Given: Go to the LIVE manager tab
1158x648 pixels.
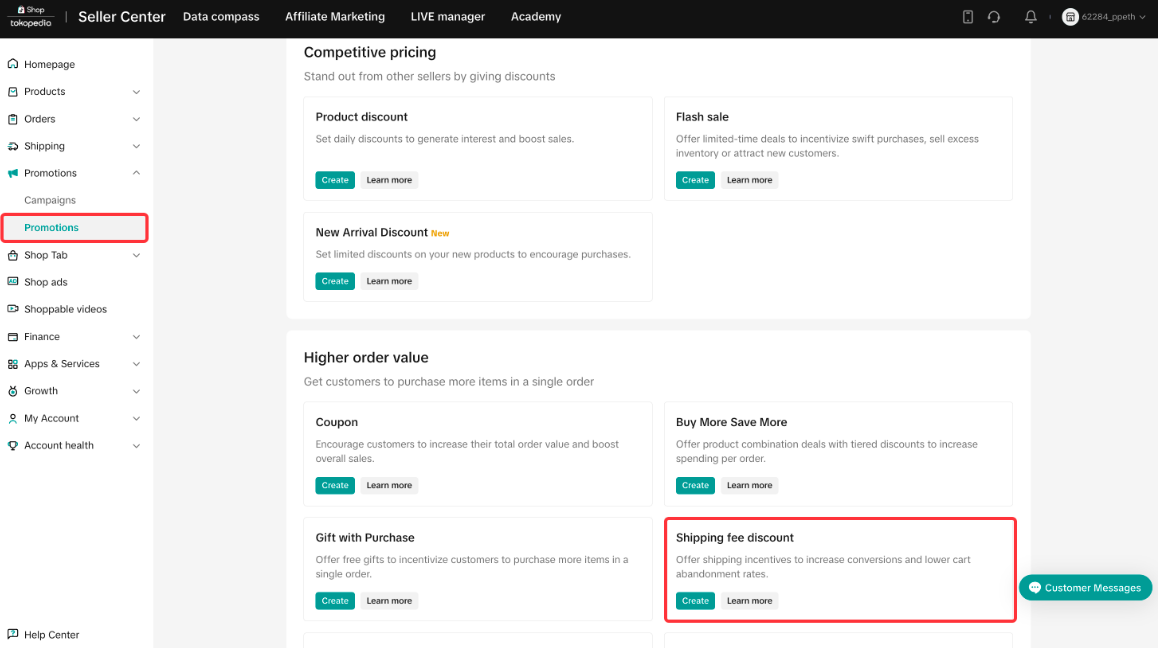Looking at the screenshot, I should (447, 17).
